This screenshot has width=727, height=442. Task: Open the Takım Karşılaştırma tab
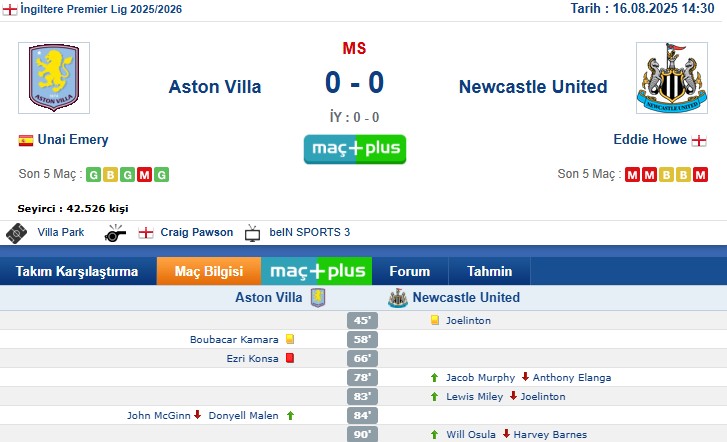point(77,271)
